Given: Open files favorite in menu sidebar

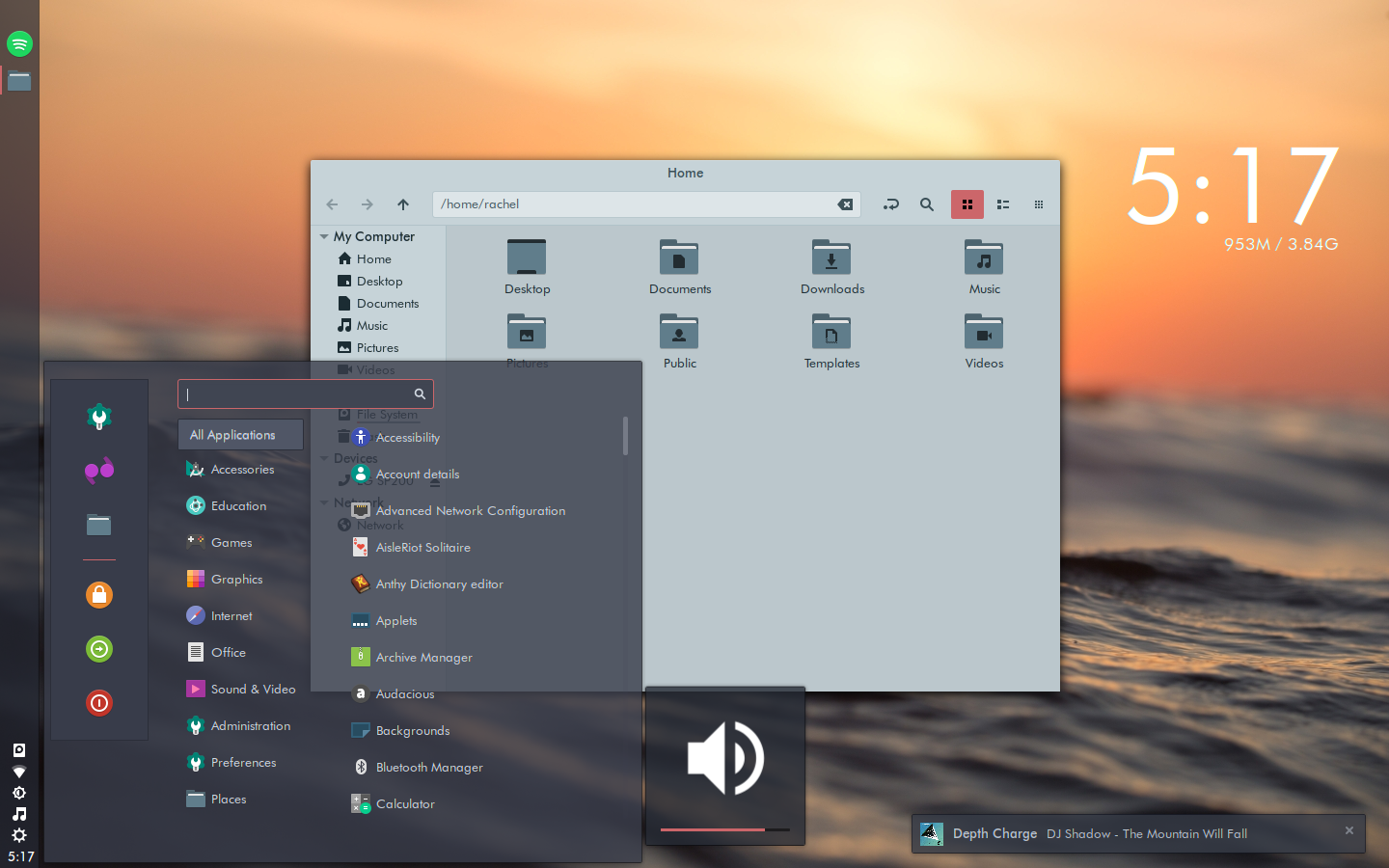Looking at the screenshot, I should pyautogui.click(x=99, y=525).
